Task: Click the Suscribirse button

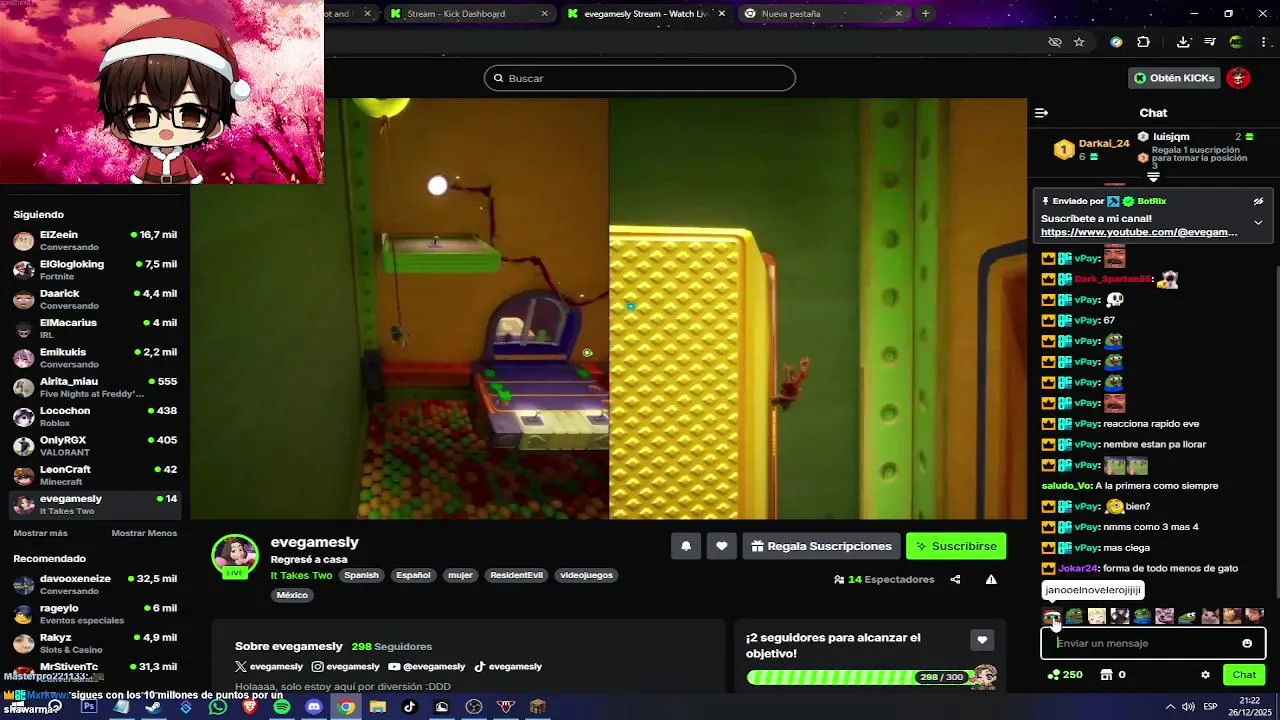Action: click(956, 546)
